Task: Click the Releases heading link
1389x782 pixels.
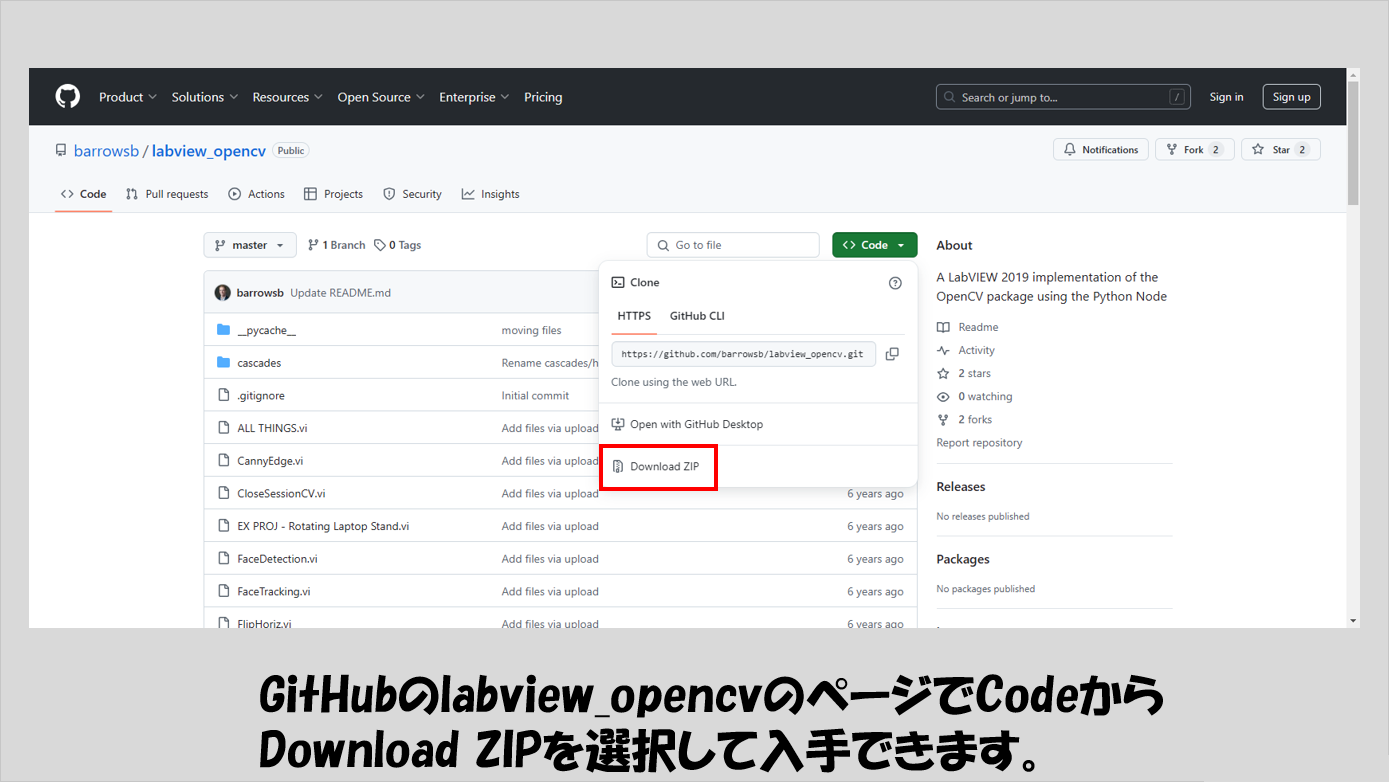Action: [960, 487]
